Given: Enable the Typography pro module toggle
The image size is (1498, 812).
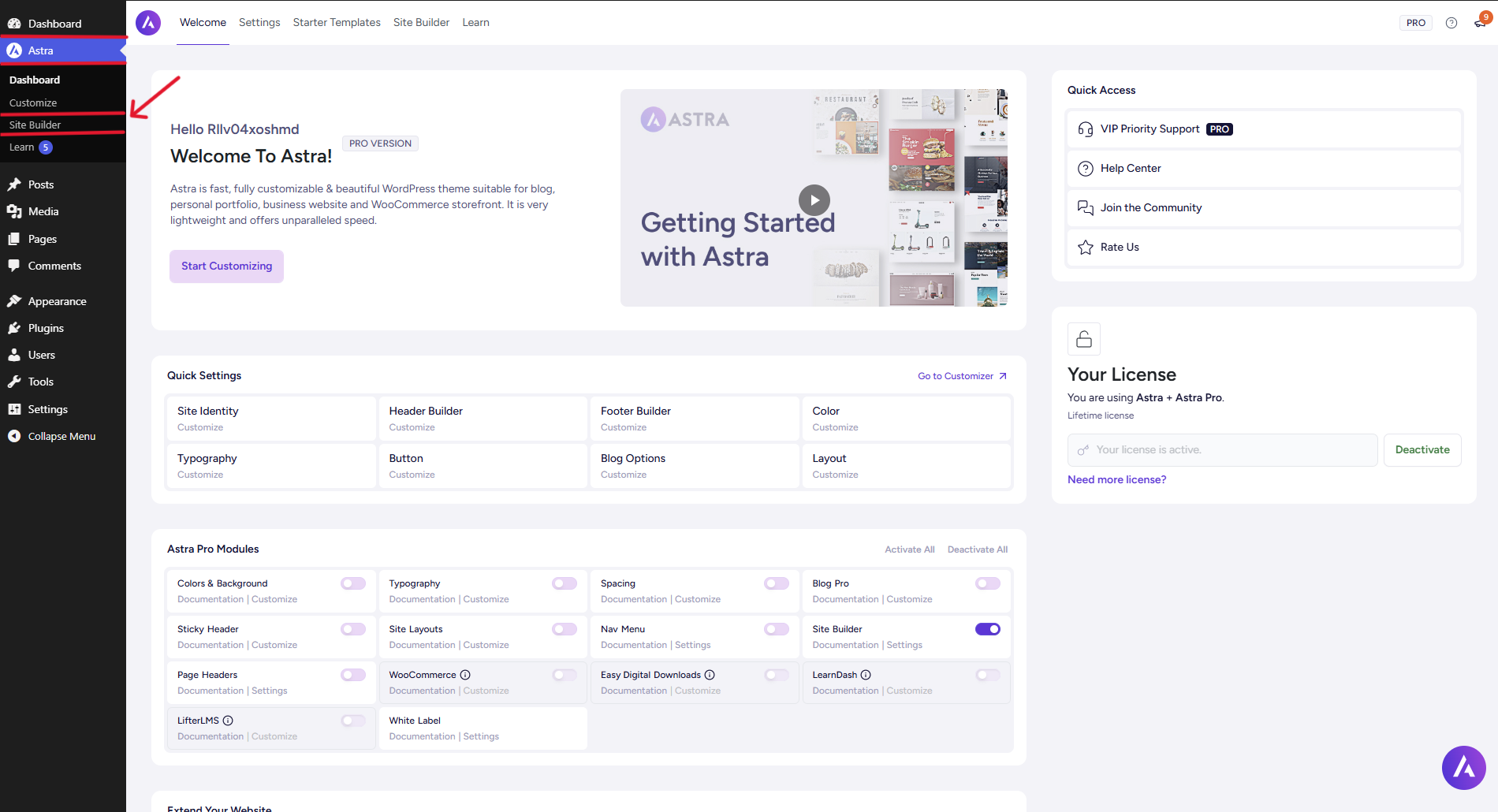Looking at the screenshot, I should pos(565,583).
